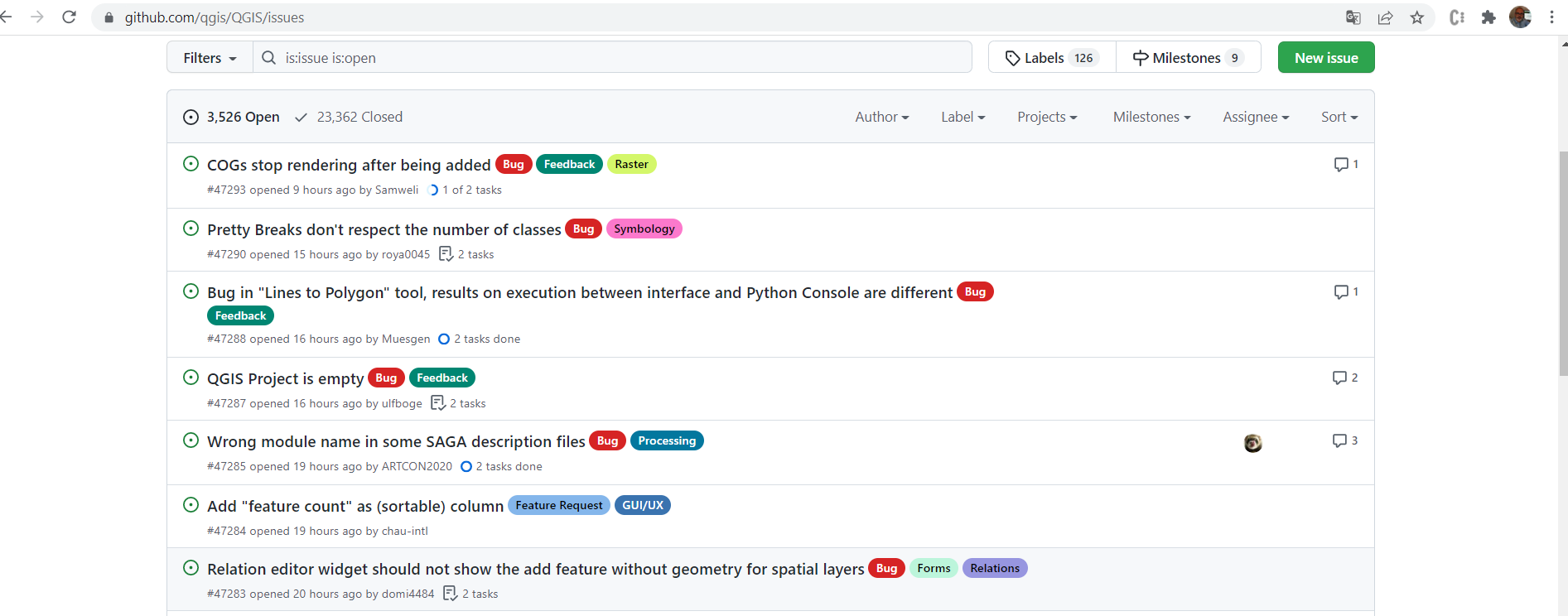Open the Filters dropdown
This screenshot has height=616, width=1568.
click(210, 57)
